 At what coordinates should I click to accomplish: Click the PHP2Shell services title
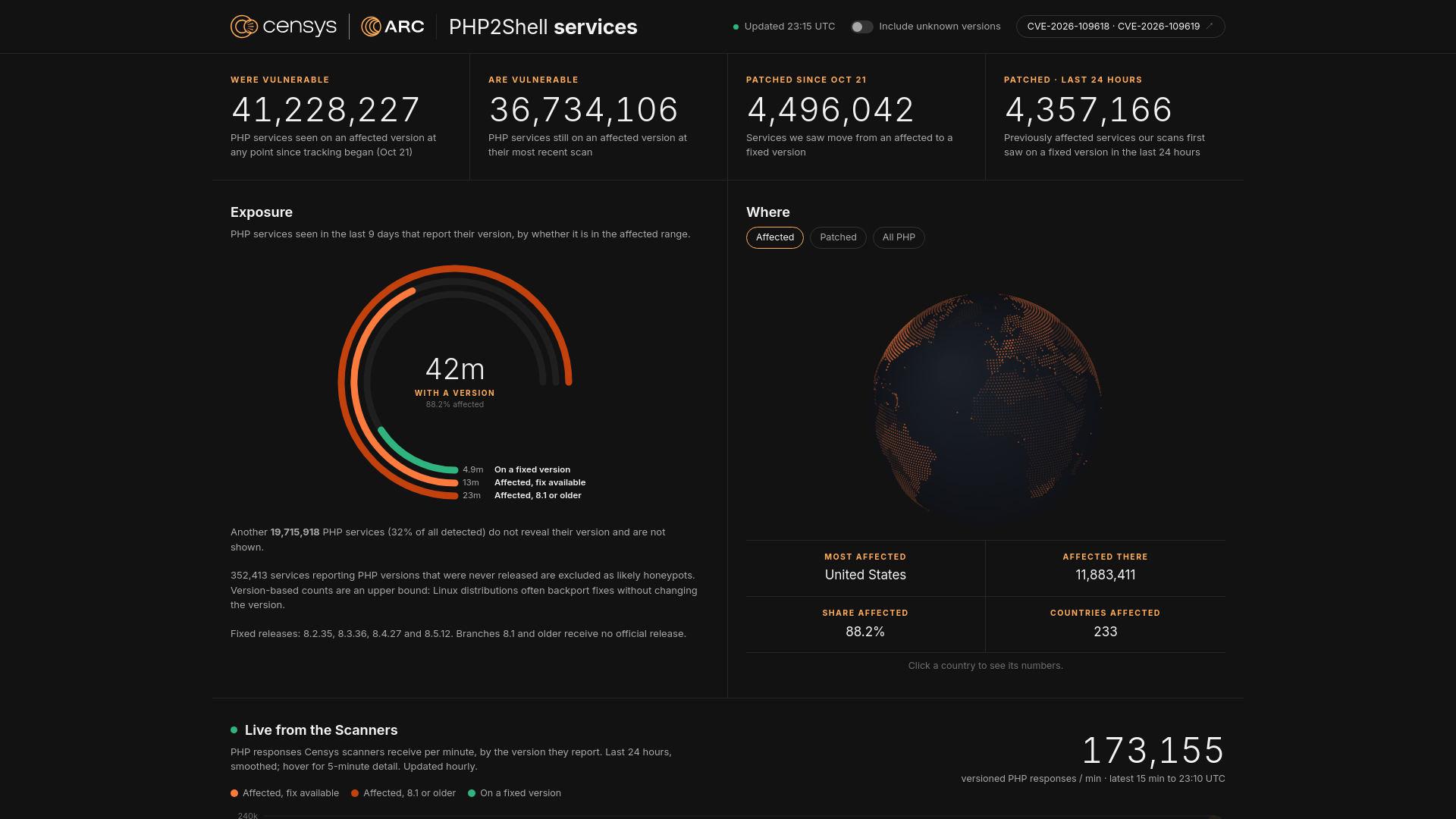pos(543,27)
